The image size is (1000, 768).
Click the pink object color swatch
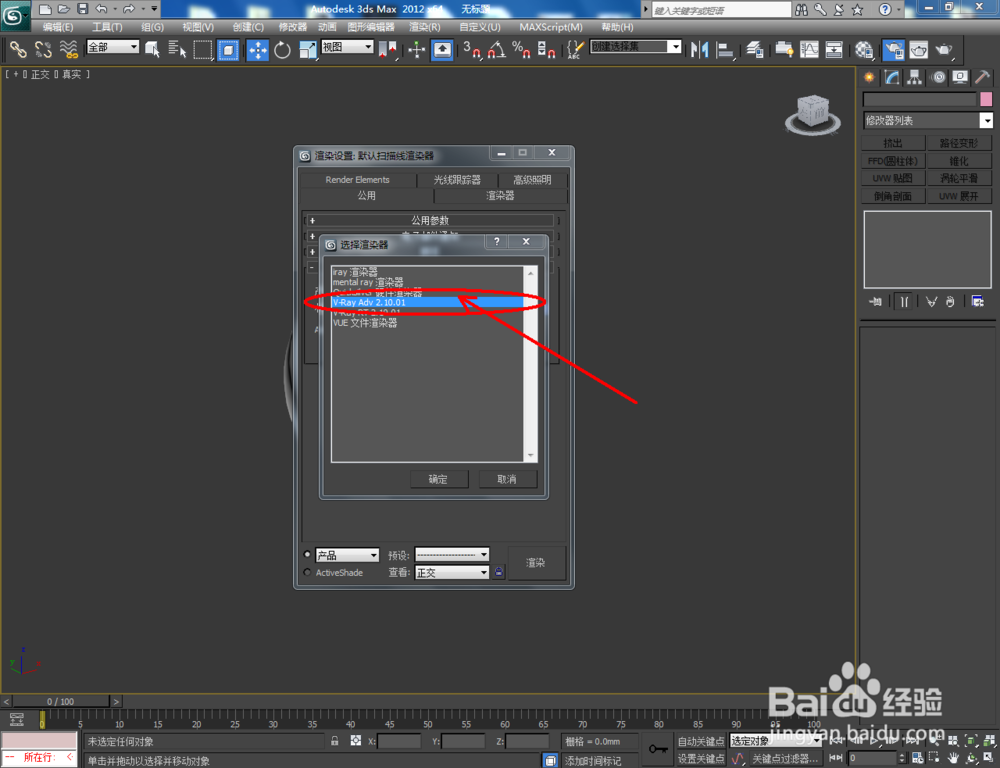[x=986, y=99]
